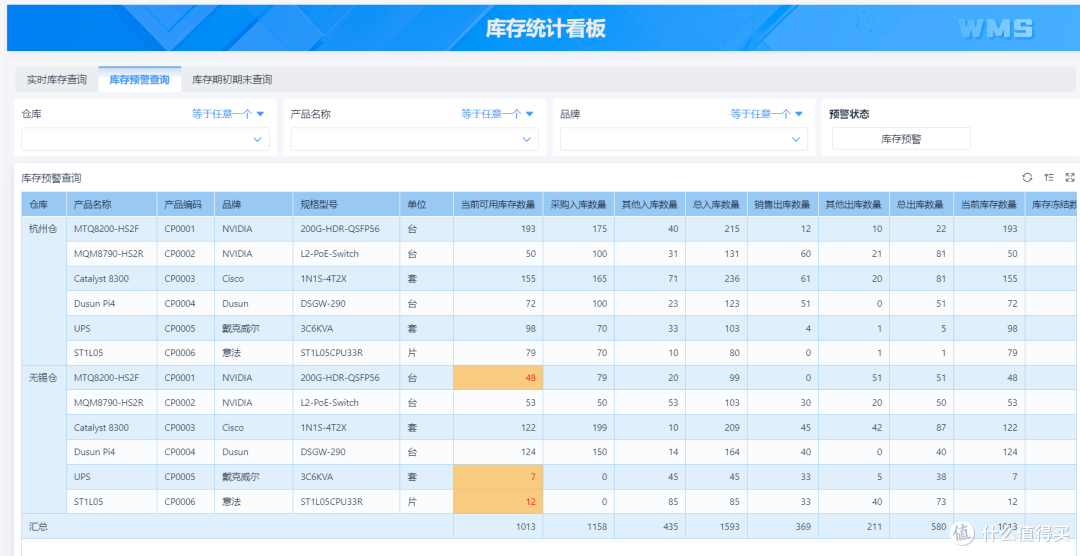The image size is (1080, 556).
Task: Click summary total 435
Action: (669, 526)
